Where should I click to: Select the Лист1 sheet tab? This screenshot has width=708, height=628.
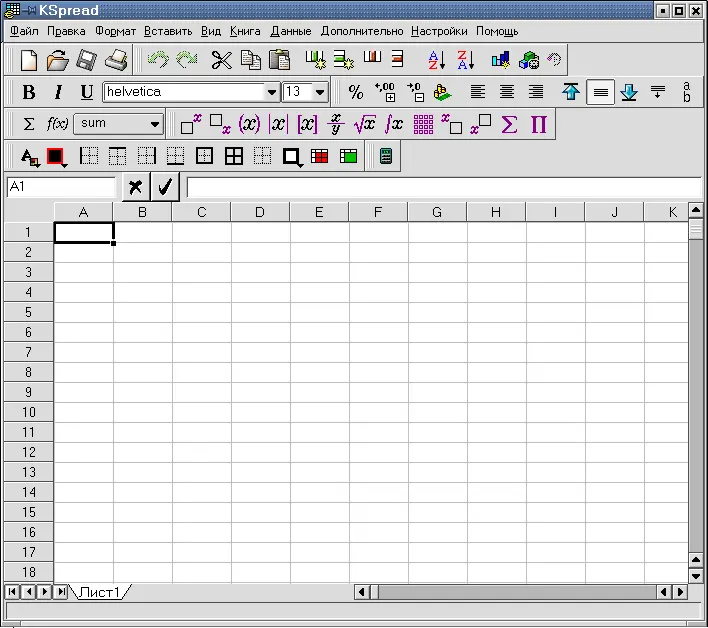tap(100, 592)
